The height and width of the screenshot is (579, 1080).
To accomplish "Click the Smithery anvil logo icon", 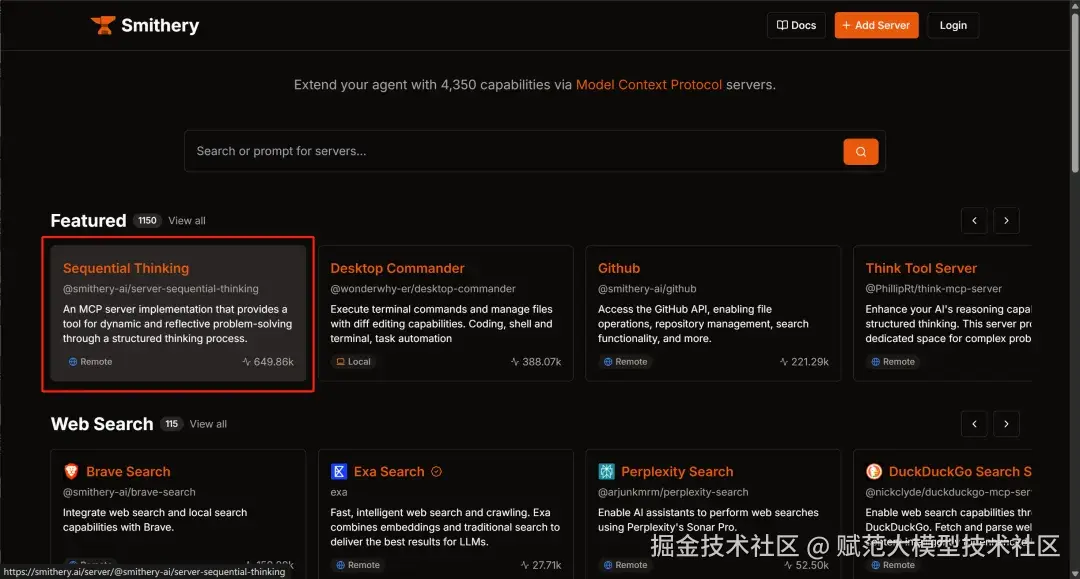I will 103,25.
